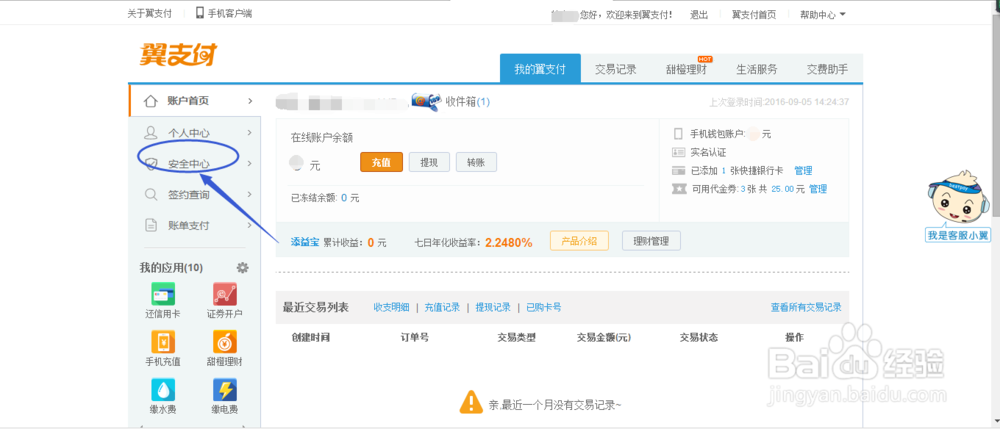
Task: Open the 已购卡号 link
Action: [544, 307]
